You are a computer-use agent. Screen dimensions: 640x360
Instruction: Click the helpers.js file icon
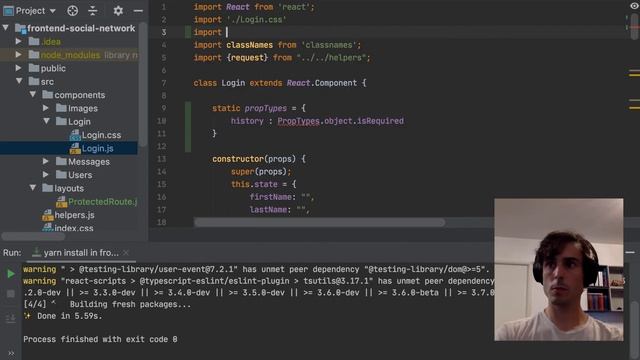[x=48, y=215]
